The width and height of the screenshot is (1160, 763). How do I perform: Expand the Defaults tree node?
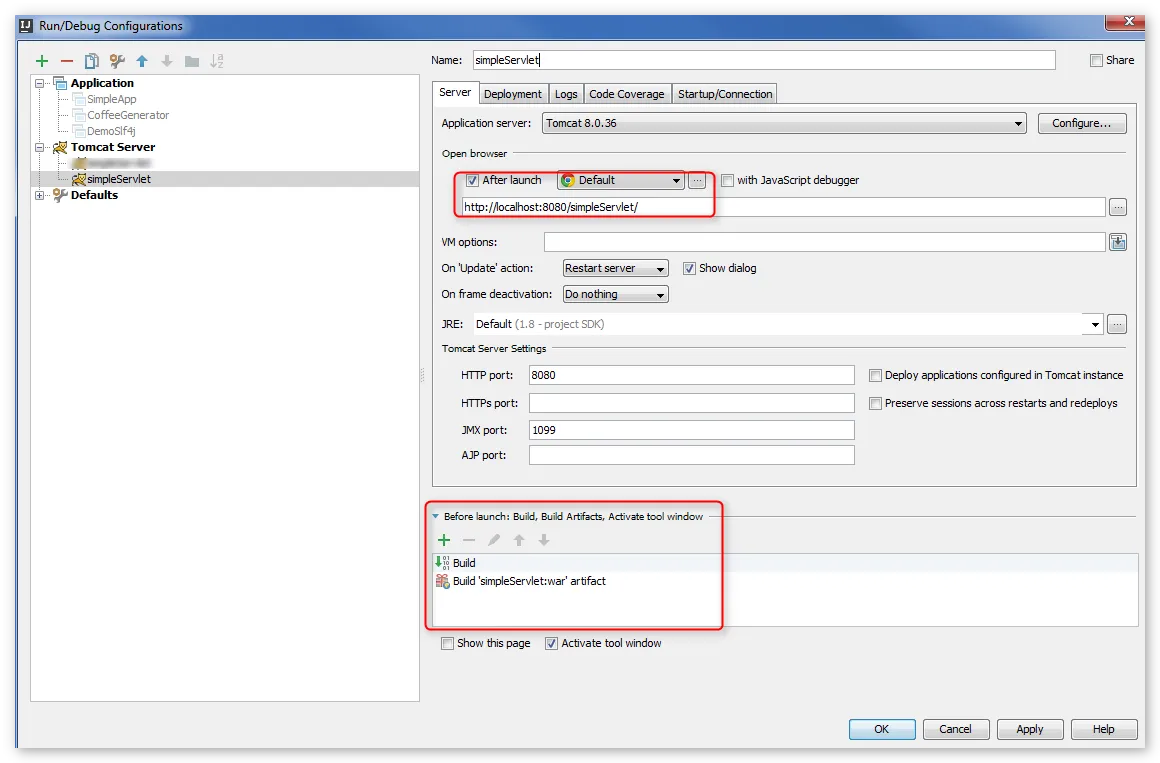pos(40,195)
